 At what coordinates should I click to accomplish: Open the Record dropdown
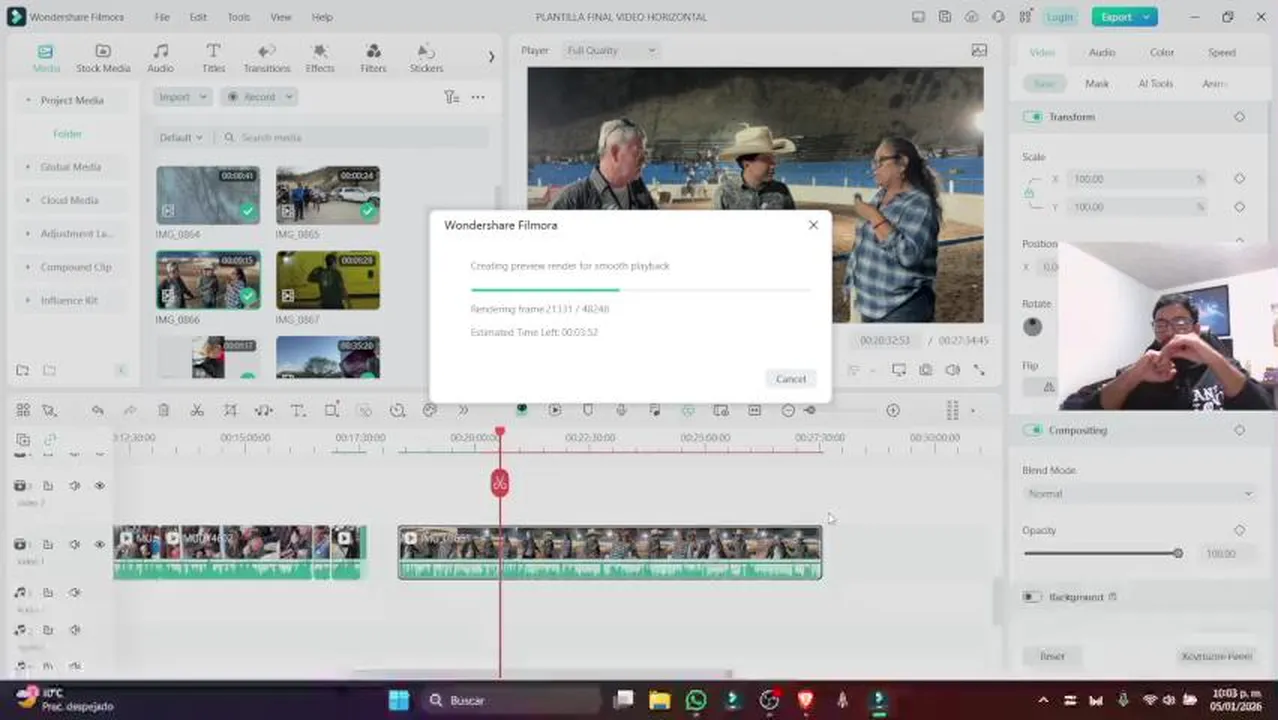click(259, 97)
